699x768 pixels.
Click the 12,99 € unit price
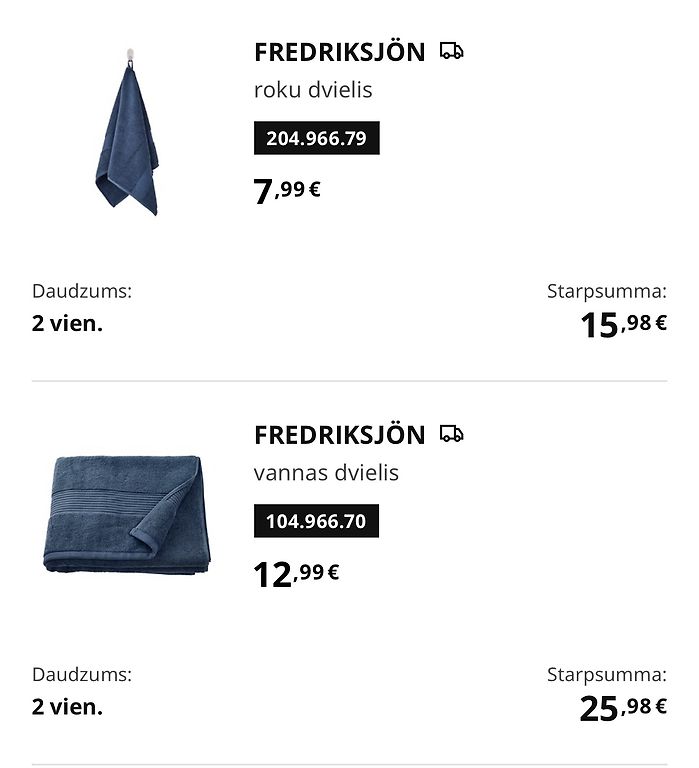[x=296, y=574]
